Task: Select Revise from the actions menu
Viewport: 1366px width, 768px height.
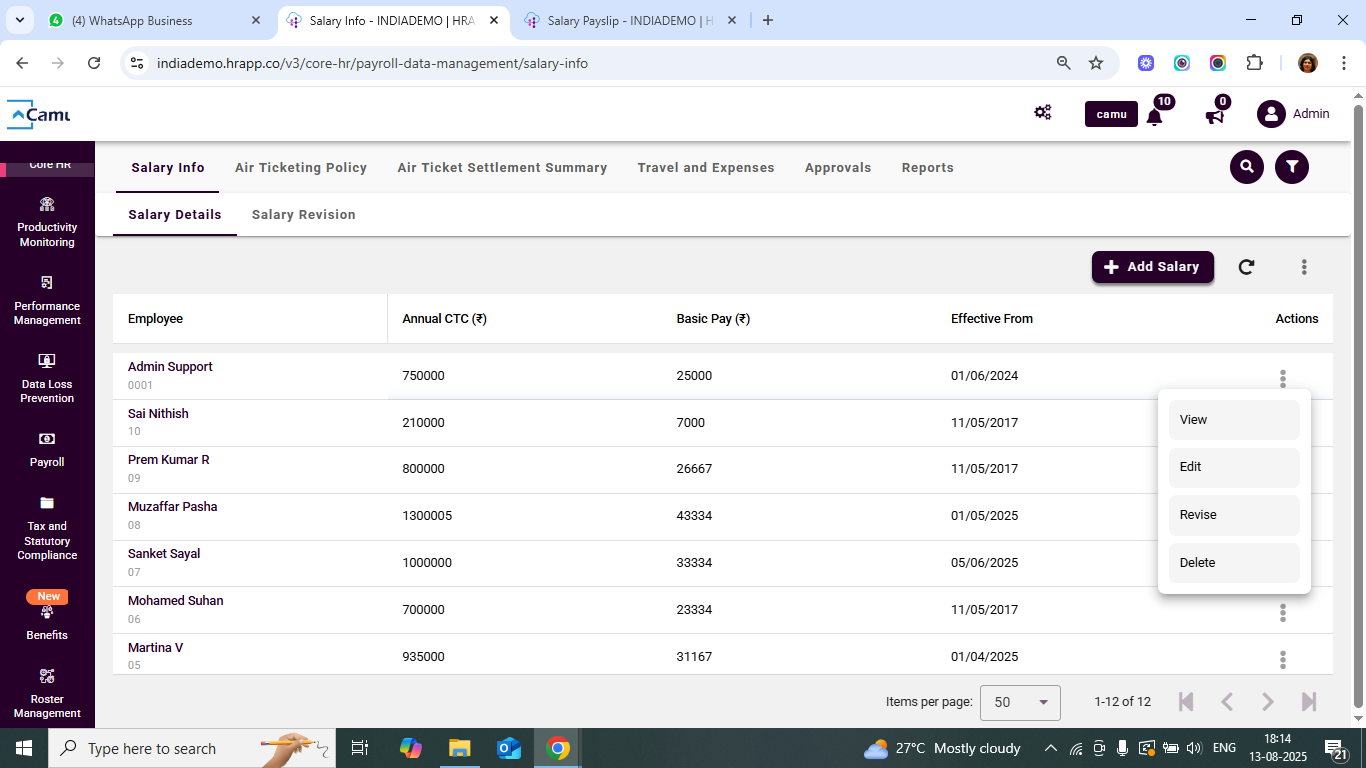Action: tap(1233, 515)
